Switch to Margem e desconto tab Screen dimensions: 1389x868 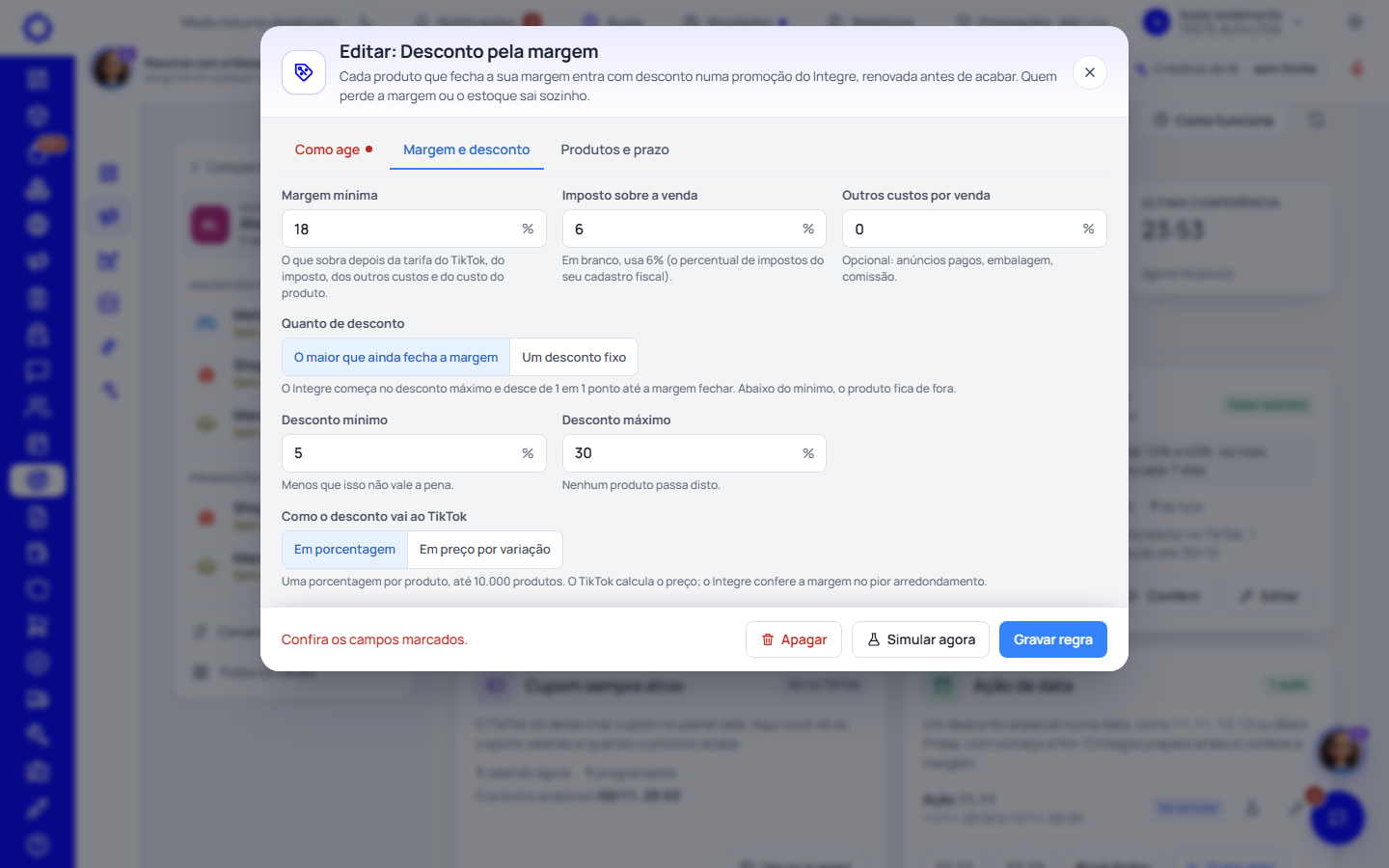(467, 149)
